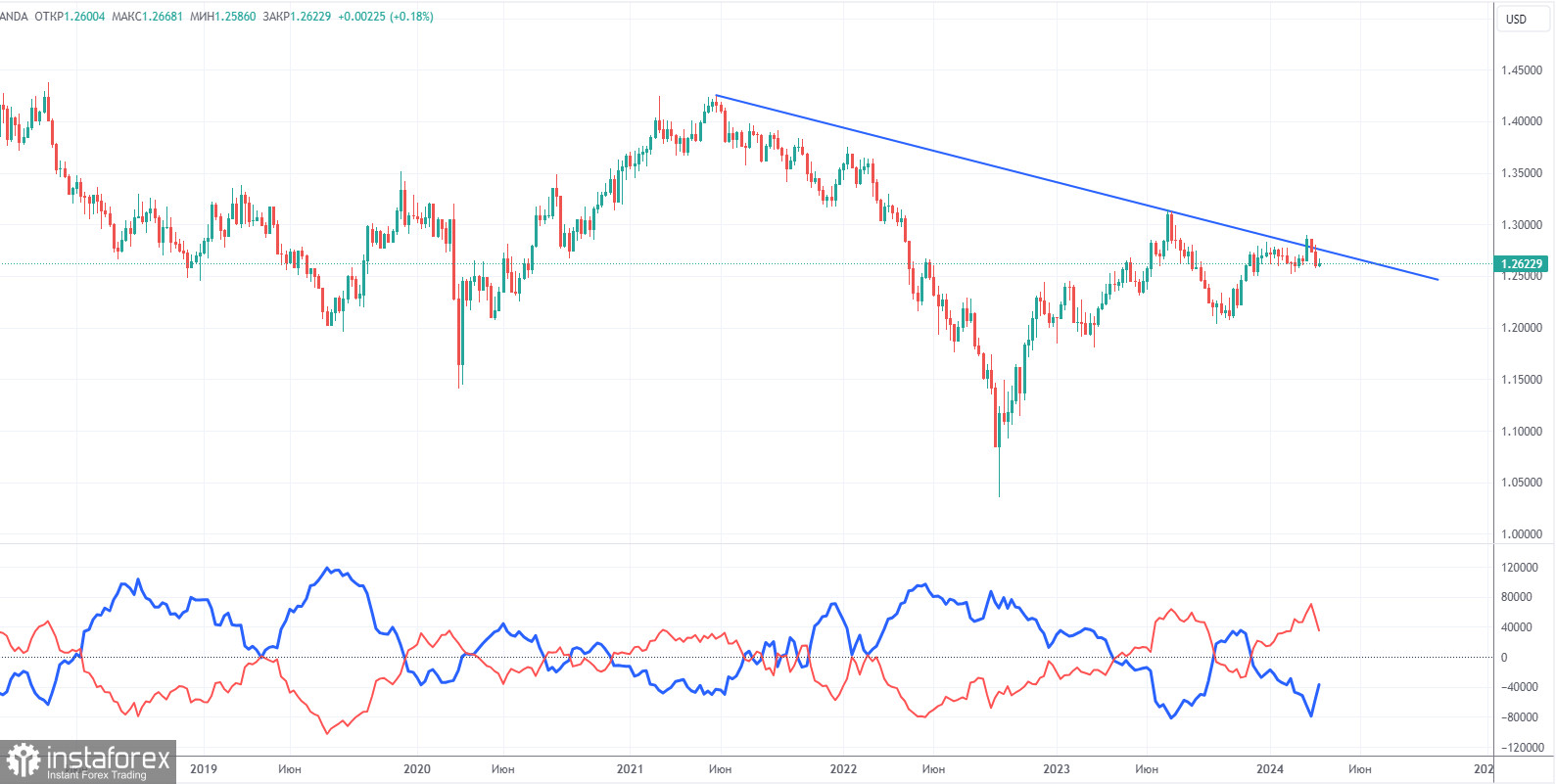Click the 2021 time axis label
The image size is (1556, 784).
coord(630,768)
